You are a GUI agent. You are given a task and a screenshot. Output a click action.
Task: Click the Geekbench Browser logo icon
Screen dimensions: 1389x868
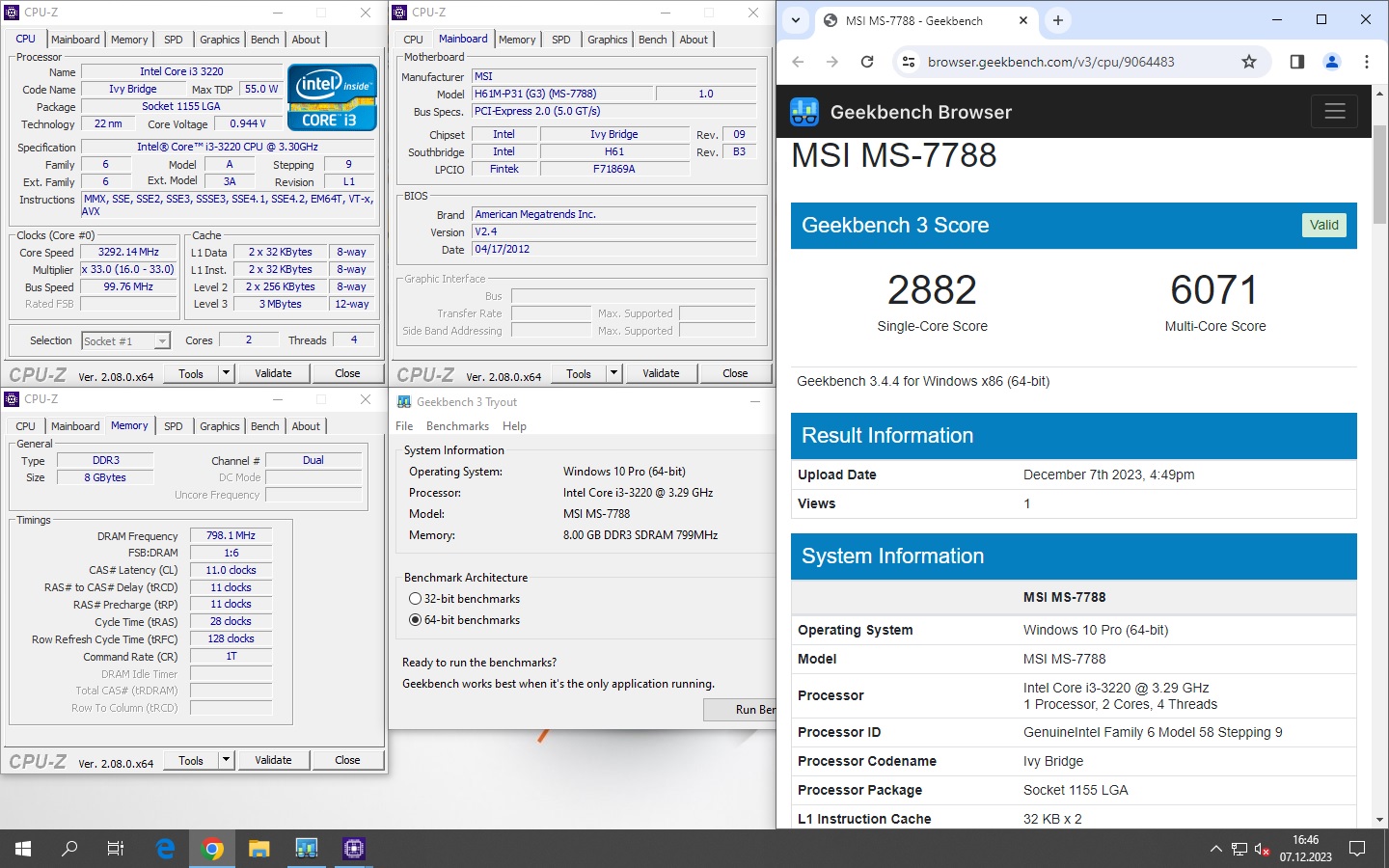804,112
